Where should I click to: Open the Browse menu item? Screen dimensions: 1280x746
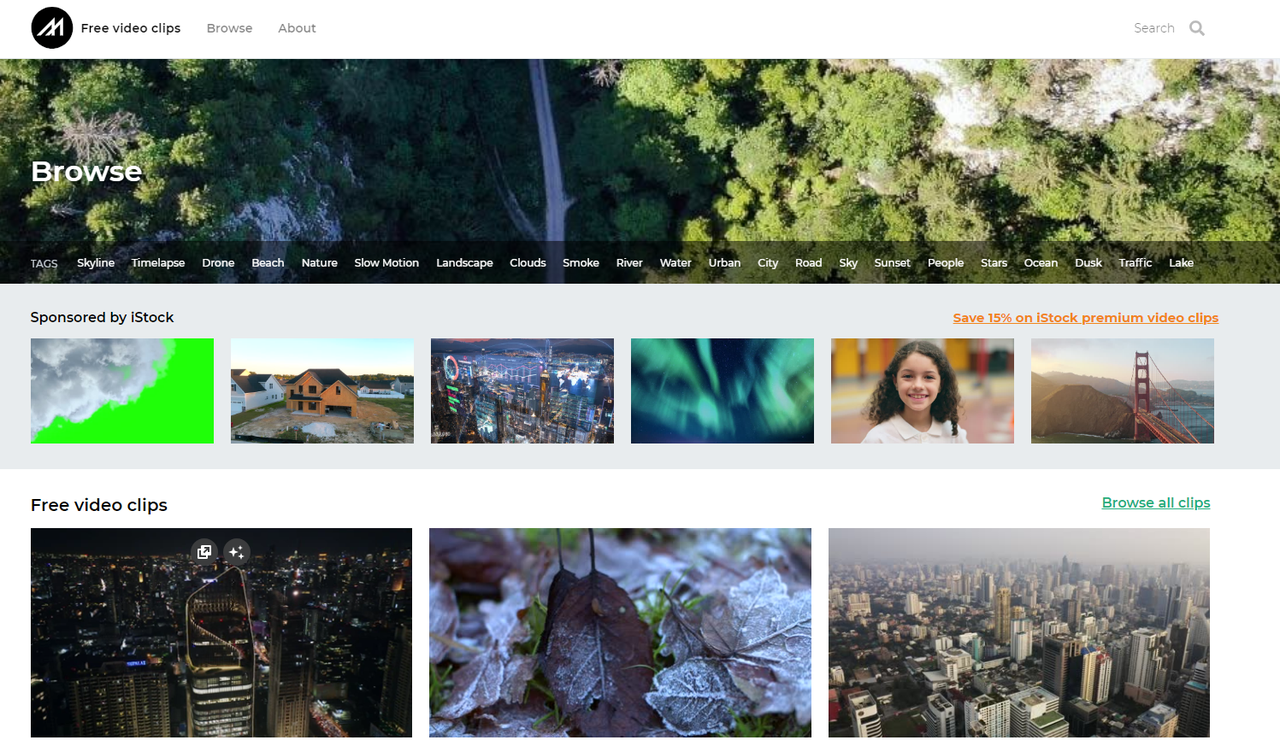pos(229,28)
